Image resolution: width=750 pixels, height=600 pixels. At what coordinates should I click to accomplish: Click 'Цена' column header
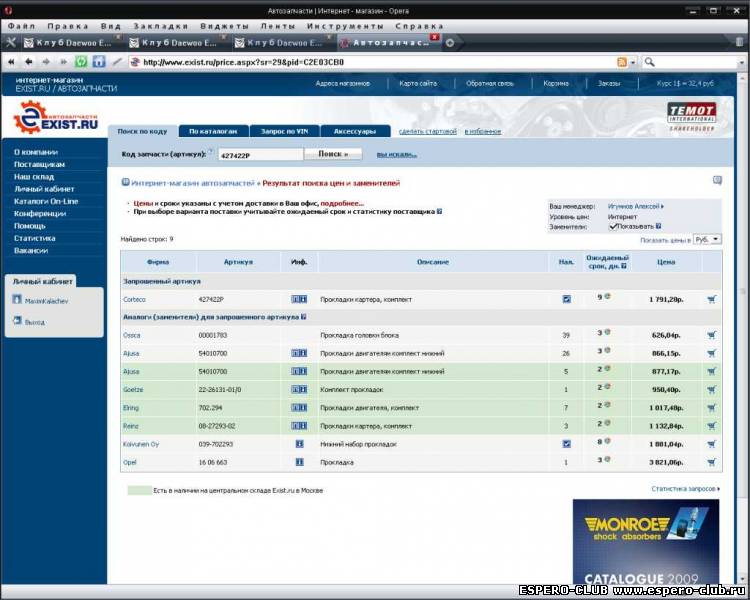666,262
